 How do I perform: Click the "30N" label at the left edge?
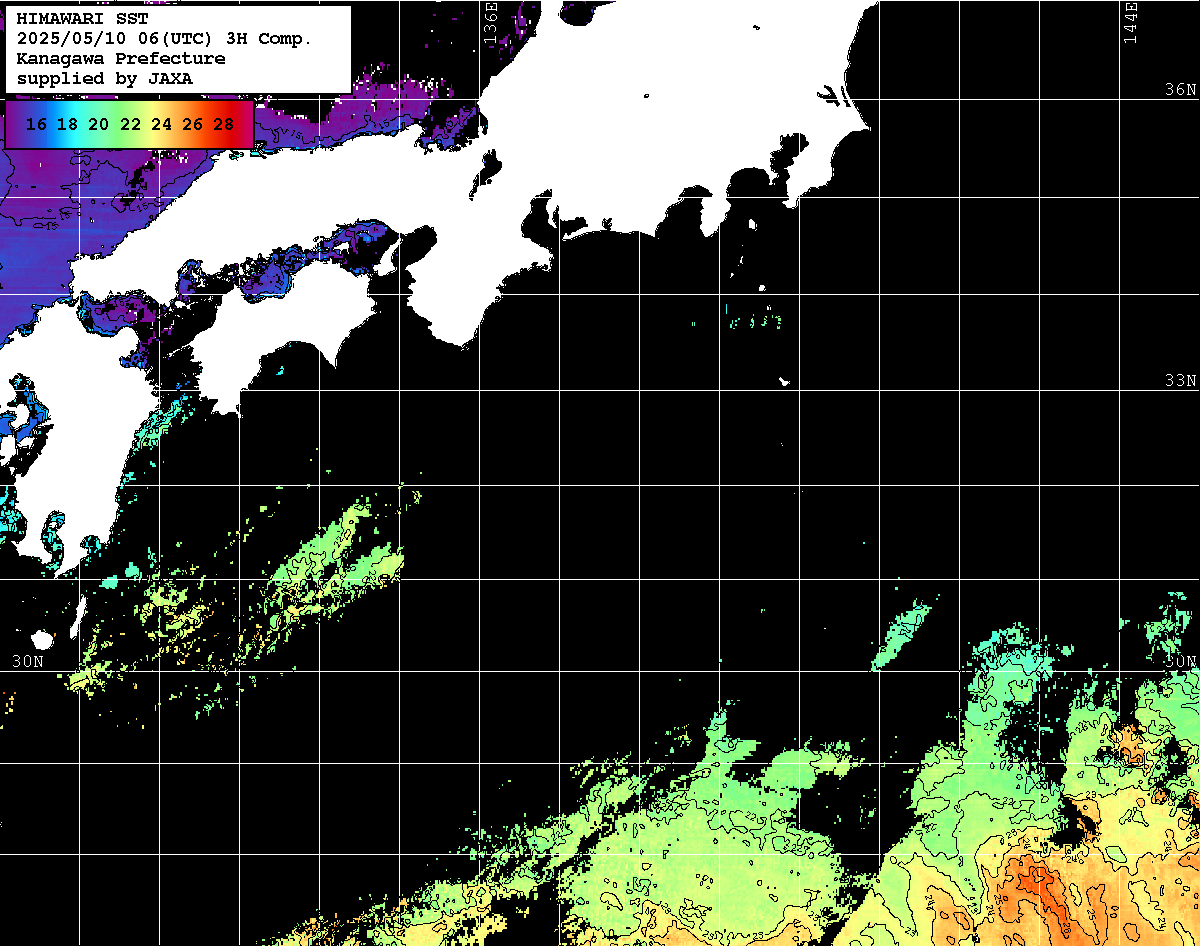28,661
